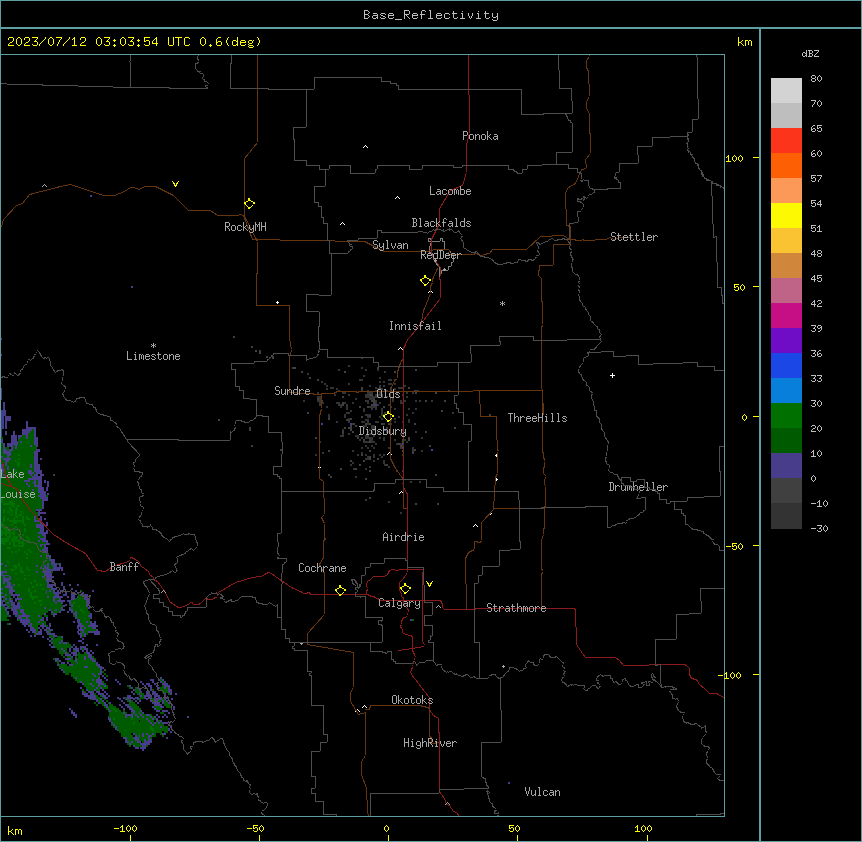Click the yellow V marker east of Calgary
Screen dimensions: 862x842
pos(429,584)
